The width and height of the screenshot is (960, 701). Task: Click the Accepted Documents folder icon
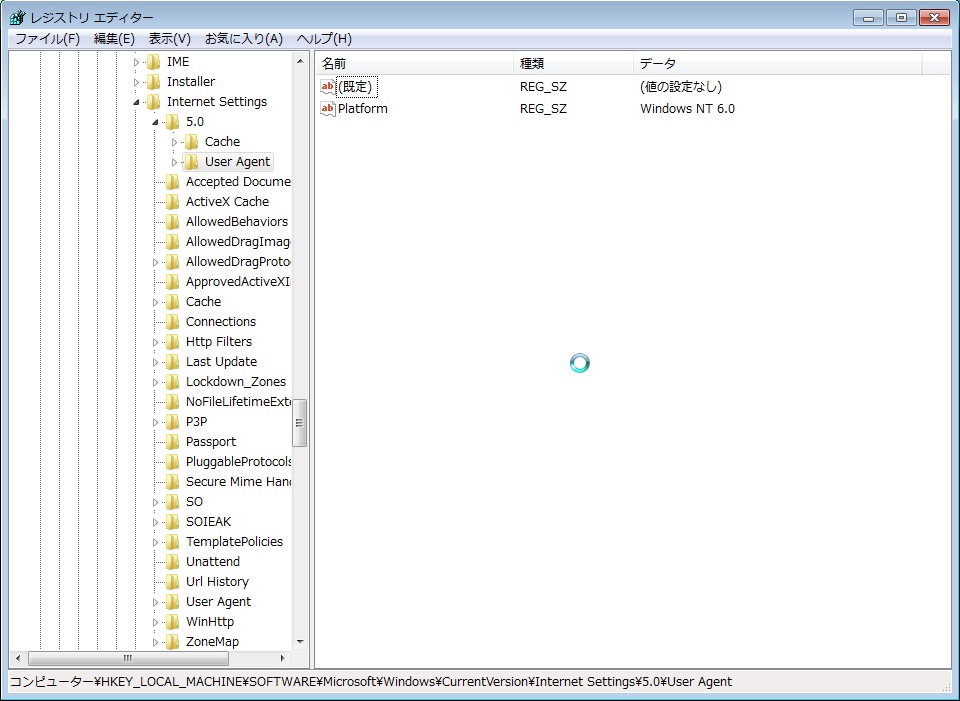point(172,182)
